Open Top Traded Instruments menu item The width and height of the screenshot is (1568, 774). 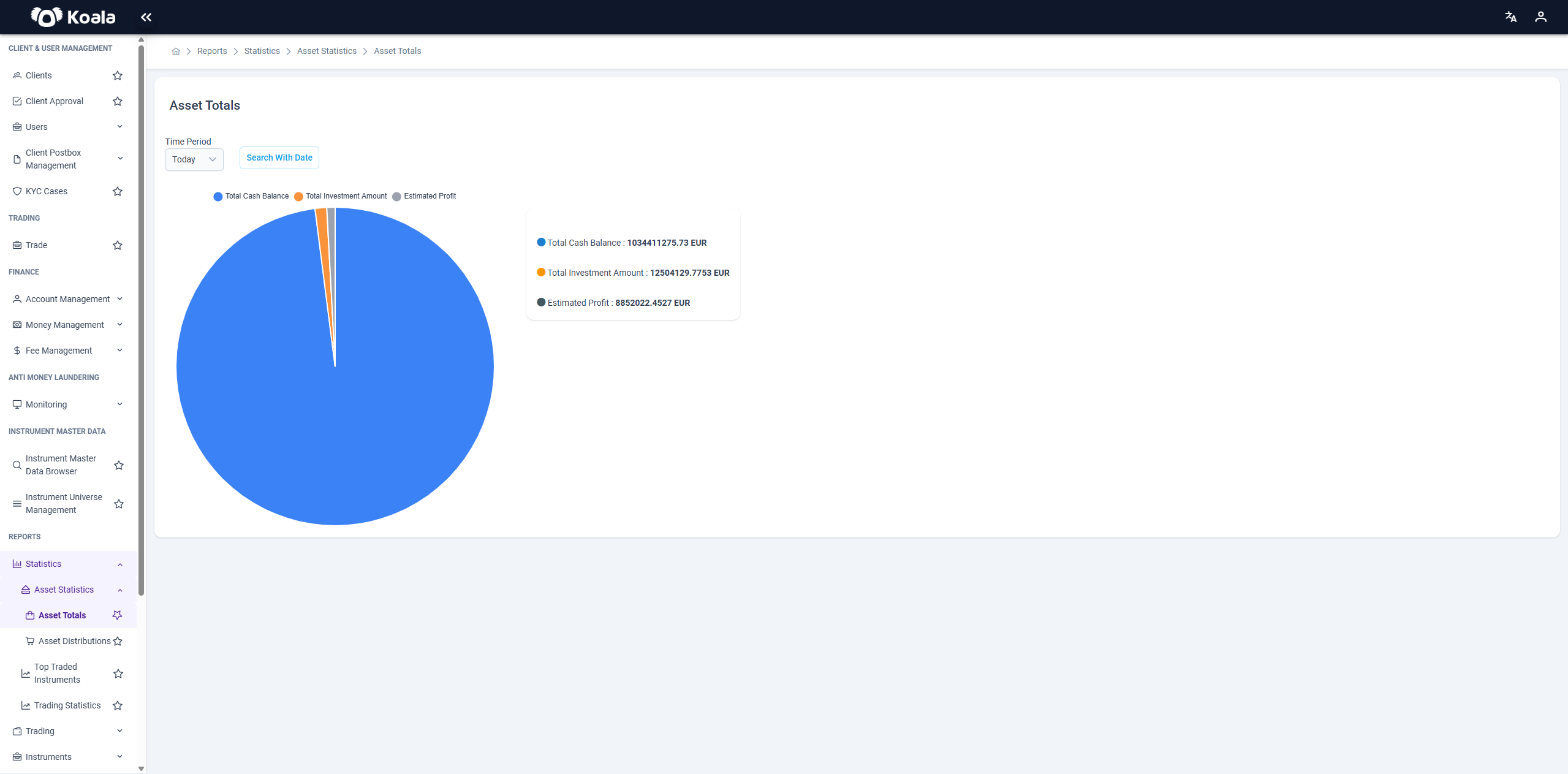(x=57, y=673)
